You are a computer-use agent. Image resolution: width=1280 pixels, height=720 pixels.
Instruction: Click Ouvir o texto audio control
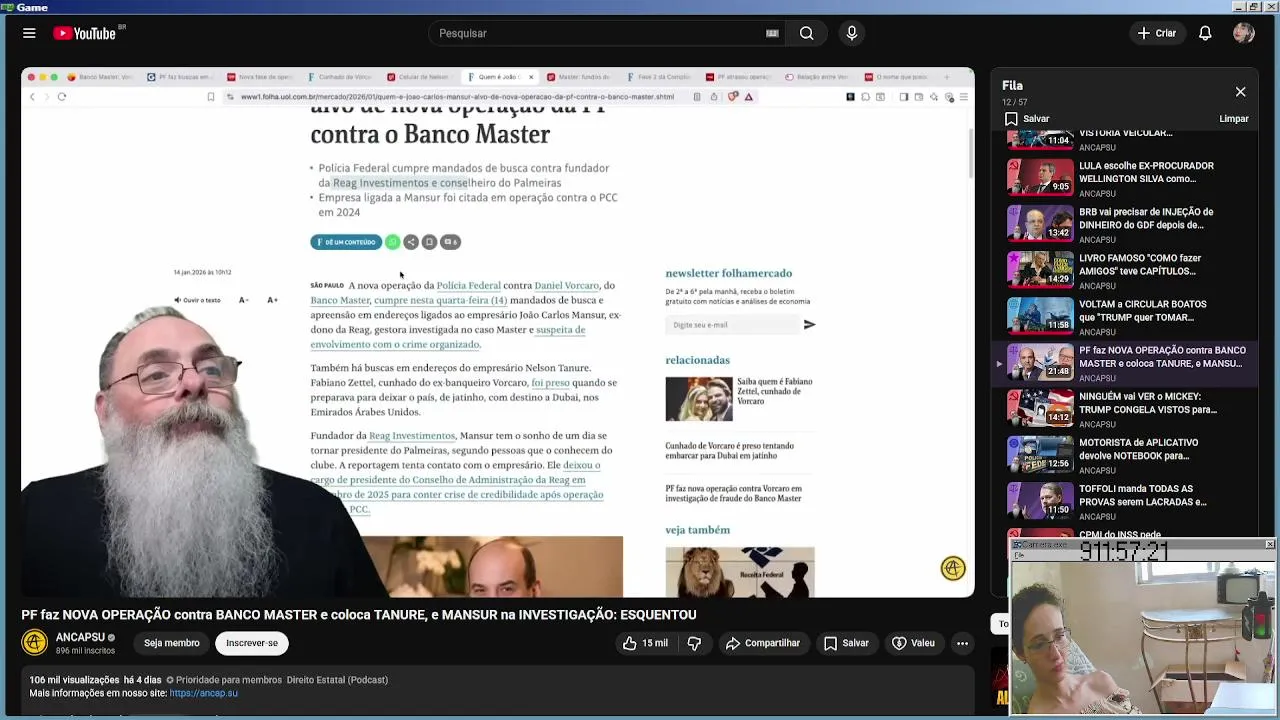point(197,300)
